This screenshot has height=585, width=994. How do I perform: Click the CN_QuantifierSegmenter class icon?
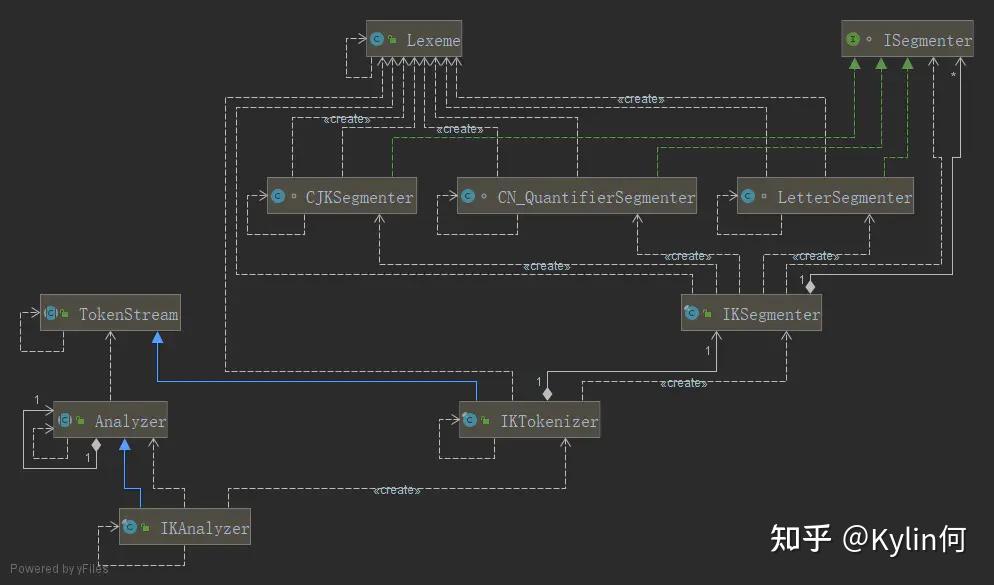468,196
